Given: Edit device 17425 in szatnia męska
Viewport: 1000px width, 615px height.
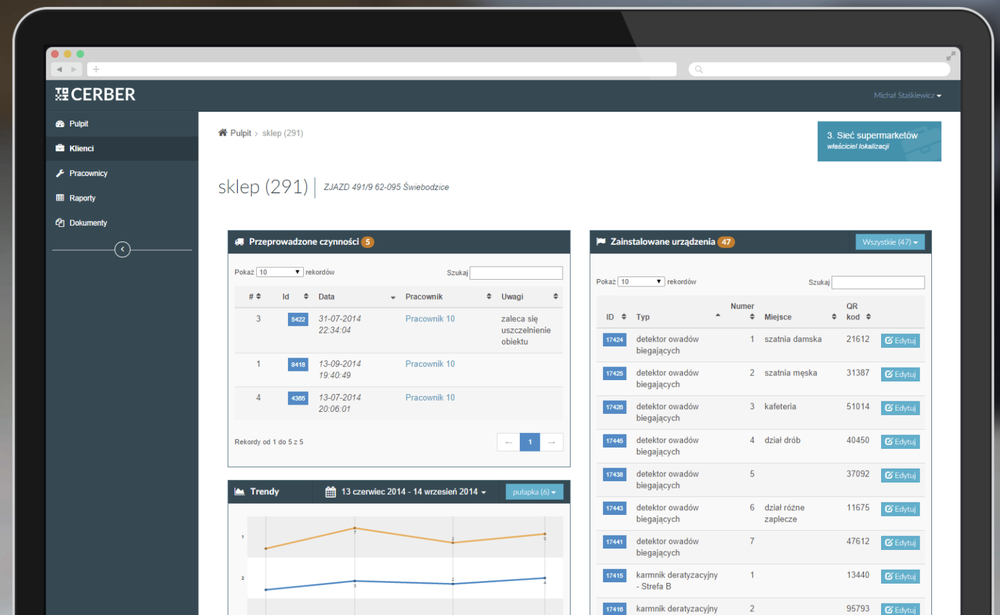Looking at the screenshot, I should click(x=900, y=374).
